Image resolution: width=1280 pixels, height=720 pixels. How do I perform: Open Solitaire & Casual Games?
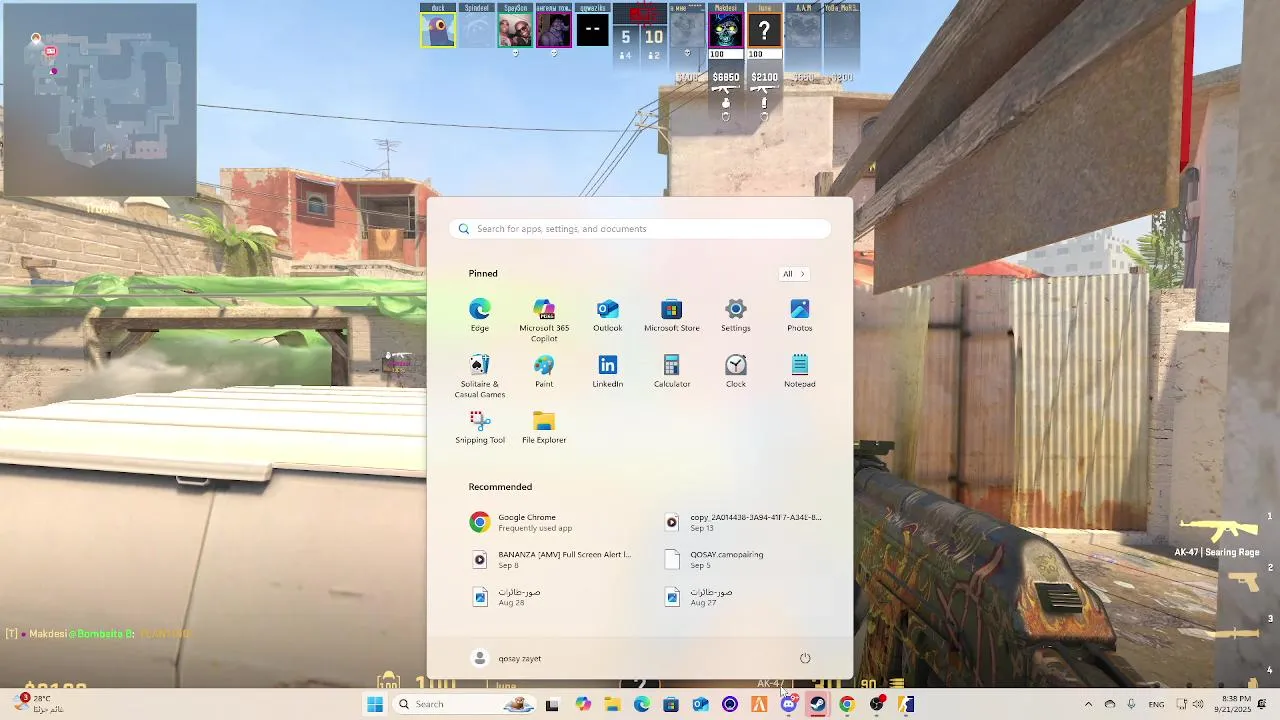coord(480,376)
